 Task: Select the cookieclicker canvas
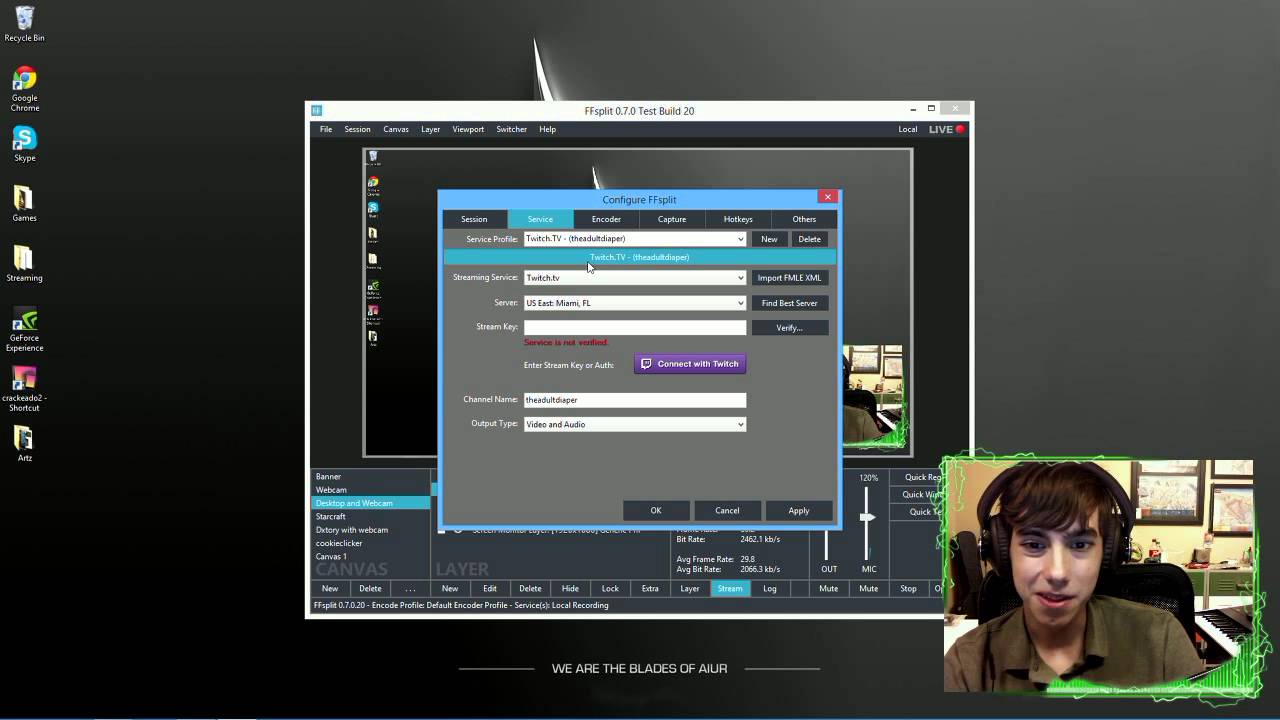372,543
